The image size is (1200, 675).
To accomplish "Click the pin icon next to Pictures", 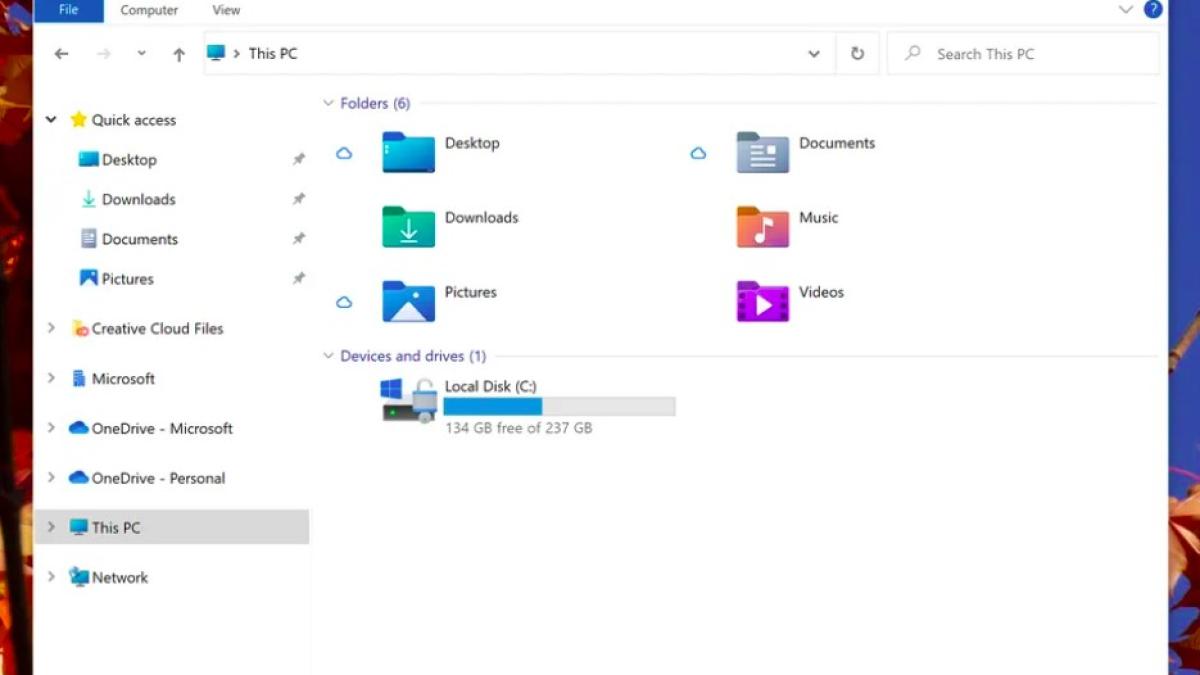I will [x=298, y=278].
